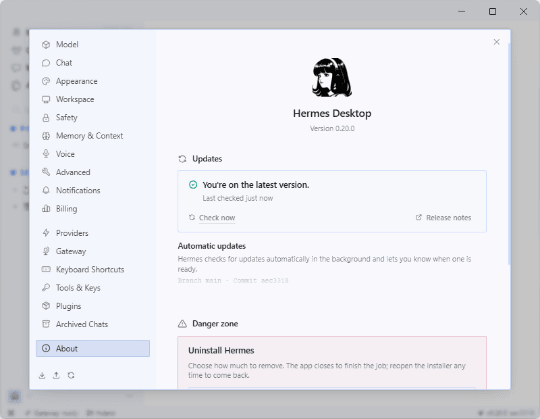Click the Plugins package icon
The width and height of the screenshot is (540, 419).
click(46, 306)
